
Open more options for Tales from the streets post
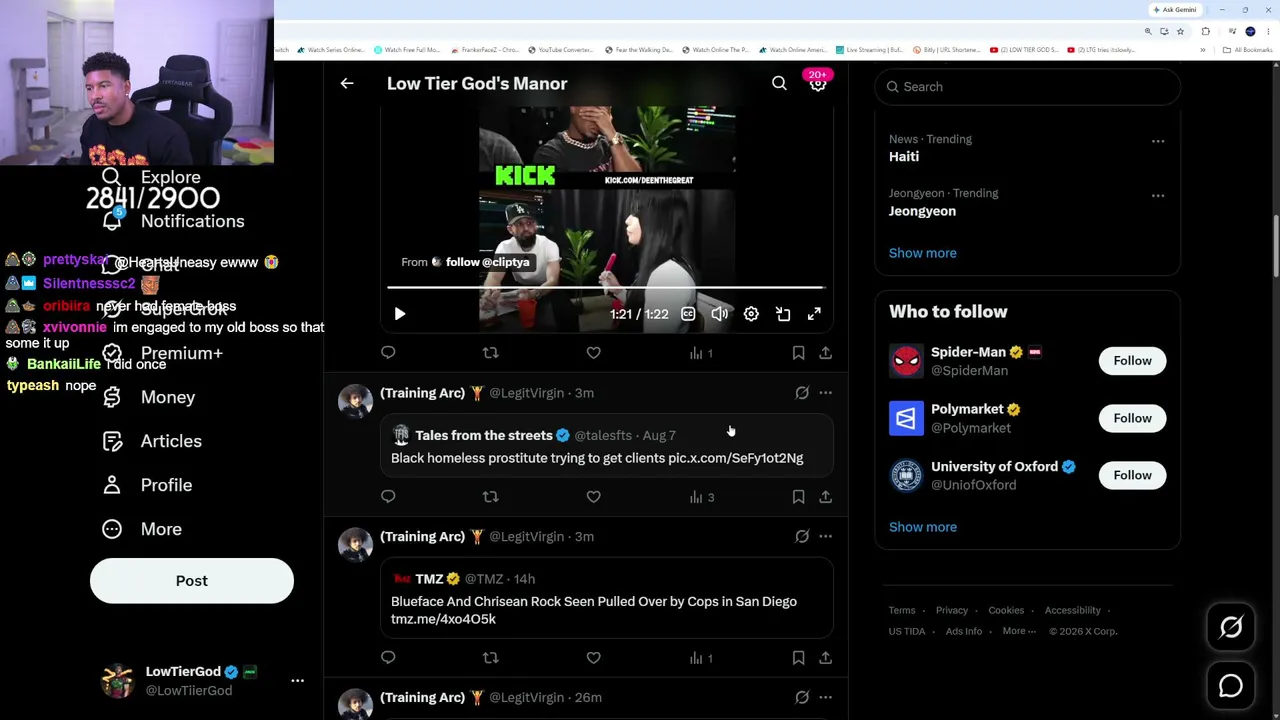tap(825, 393)
